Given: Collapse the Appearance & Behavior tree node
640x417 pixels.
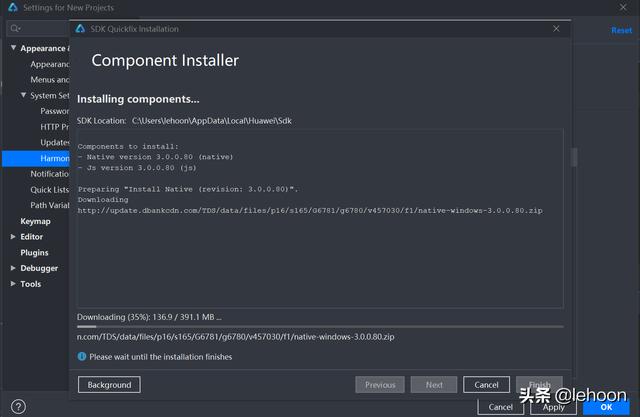Looking at the screenshot, I should (x=13, y=48).
